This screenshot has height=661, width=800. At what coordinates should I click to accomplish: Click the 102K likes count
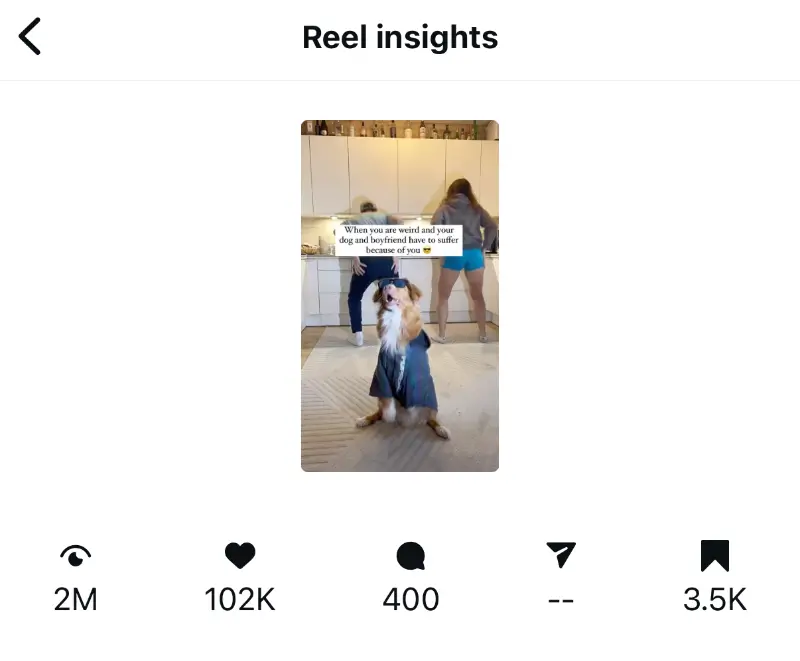(240, 599)
